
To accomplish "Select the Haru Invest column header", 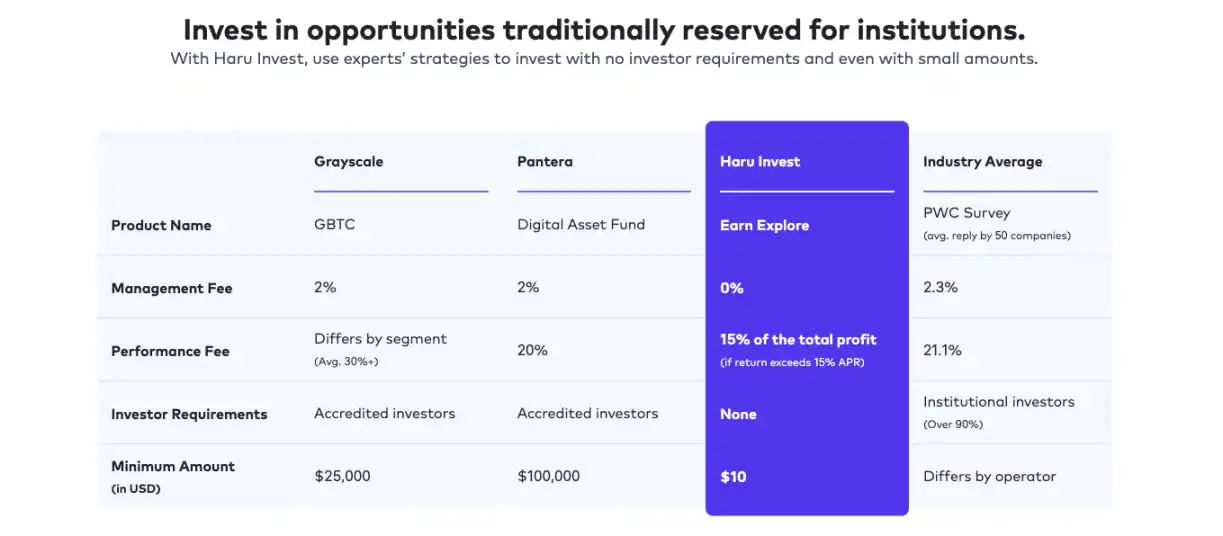I will [x=760, y=162].
